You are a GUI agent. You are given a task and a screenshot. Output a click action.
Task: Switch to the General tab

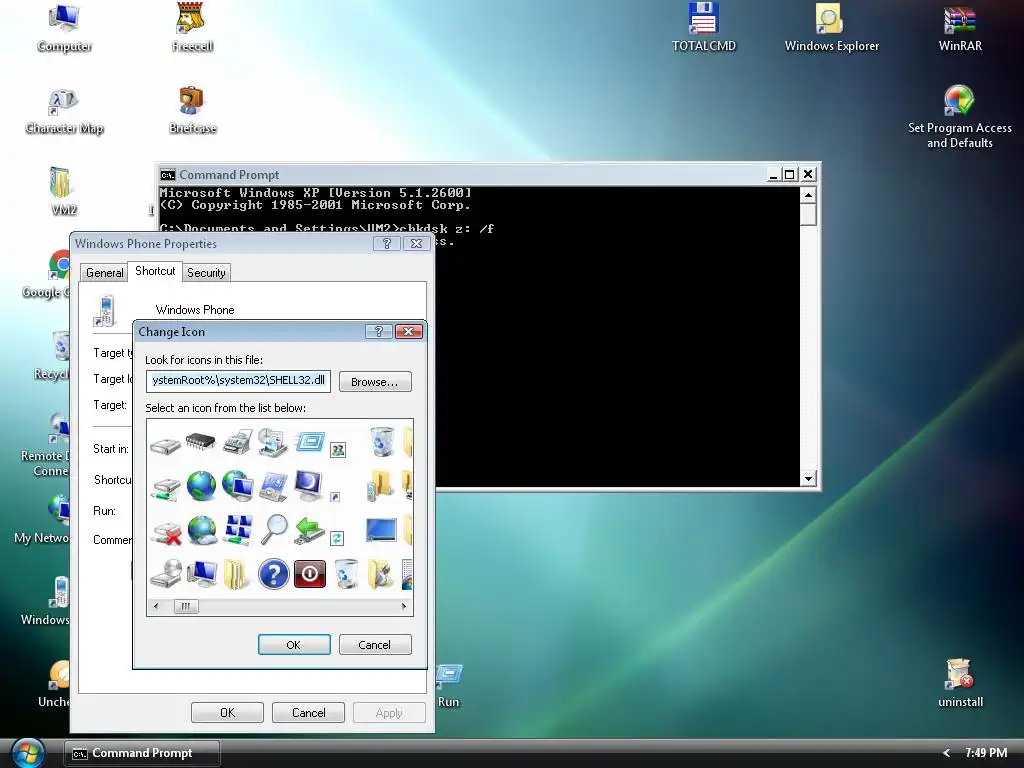104,272
